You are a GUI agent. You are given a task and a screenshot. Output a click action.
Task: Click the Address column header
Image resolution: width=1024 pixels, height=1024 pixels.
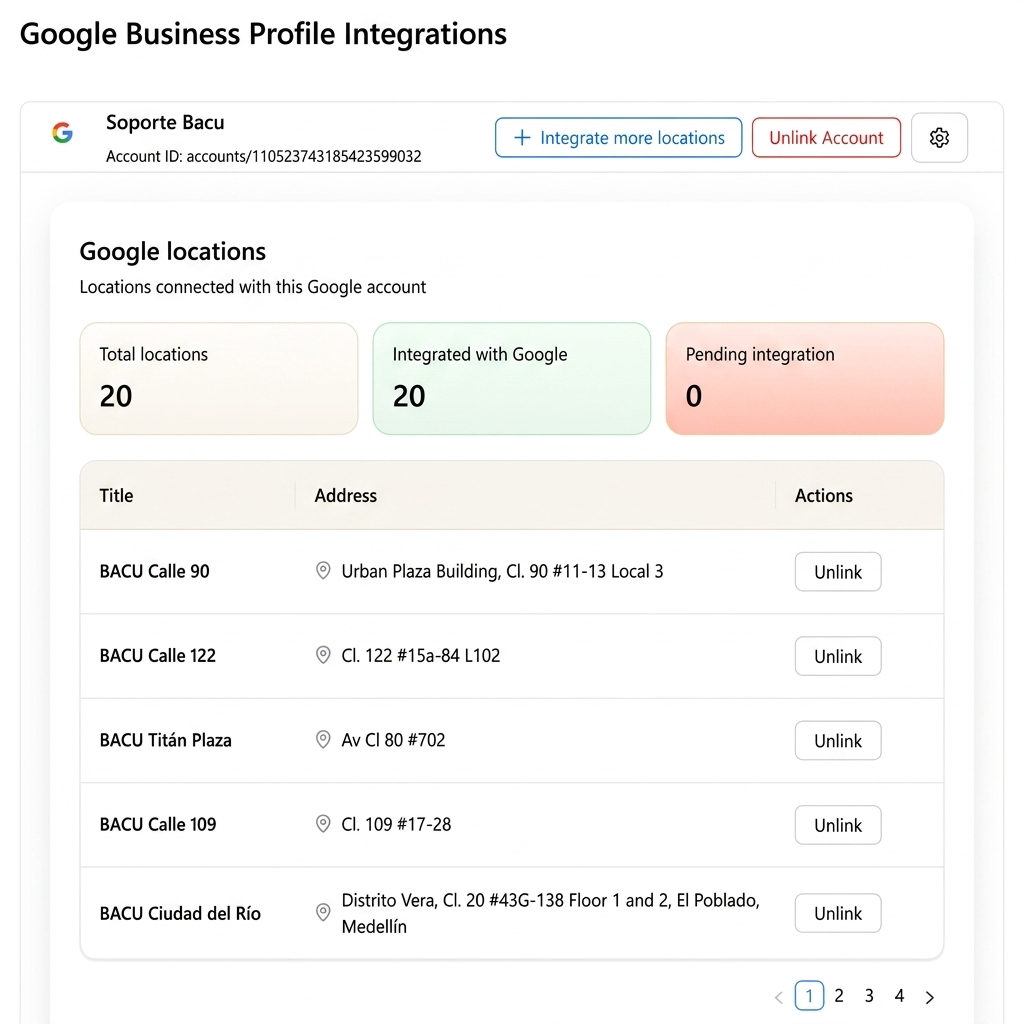click(x=345, y=496)
